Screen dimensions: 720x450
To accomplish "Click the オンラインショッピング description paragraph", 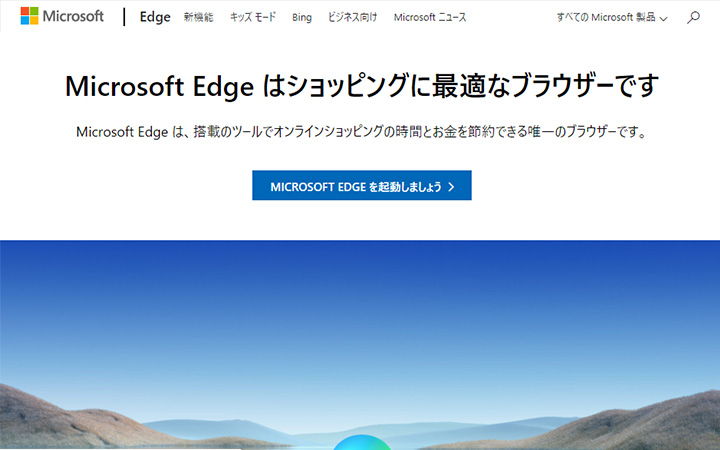I will [x=361, y=132].
